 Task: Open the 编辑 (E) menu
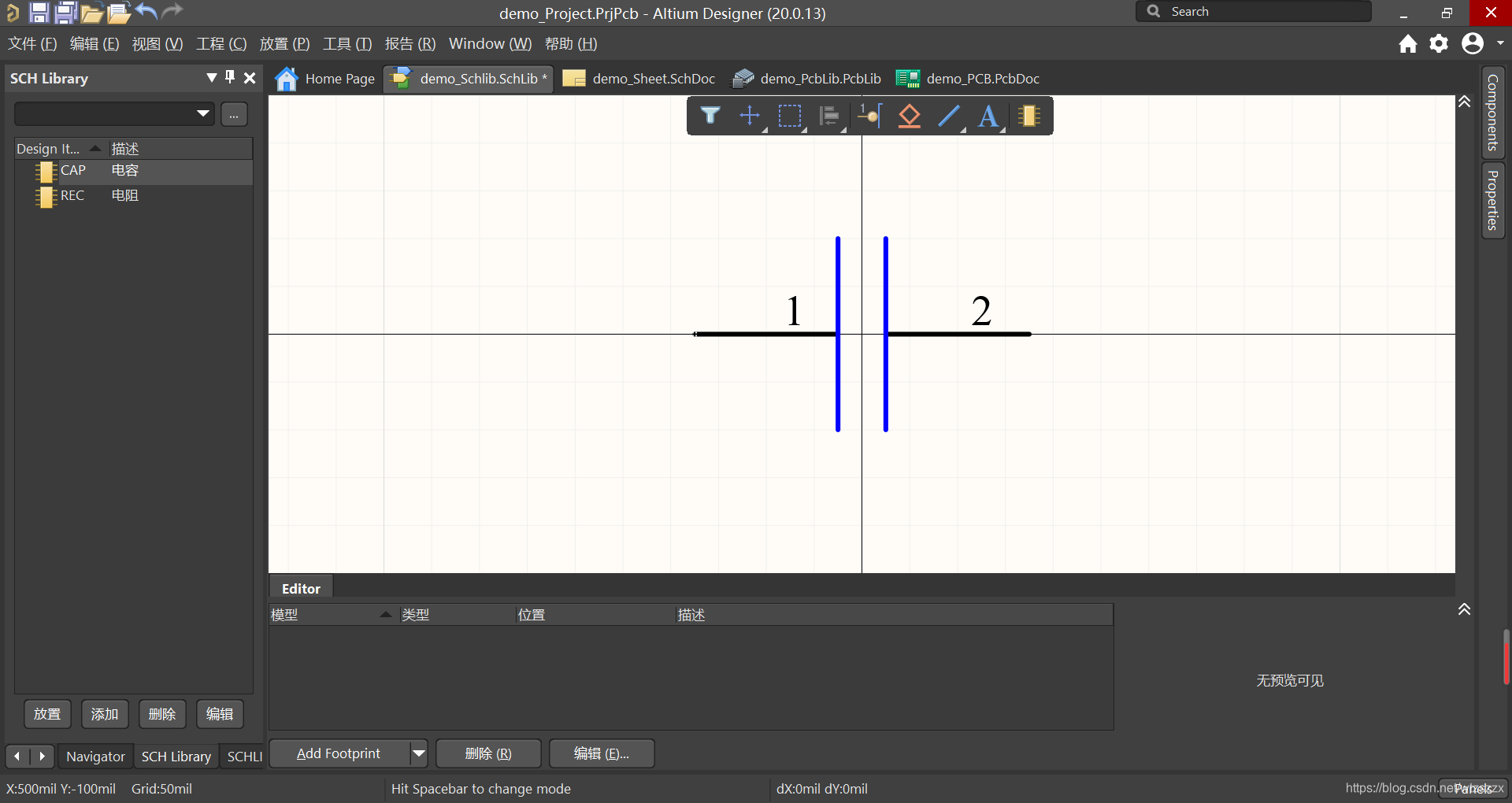94,44
